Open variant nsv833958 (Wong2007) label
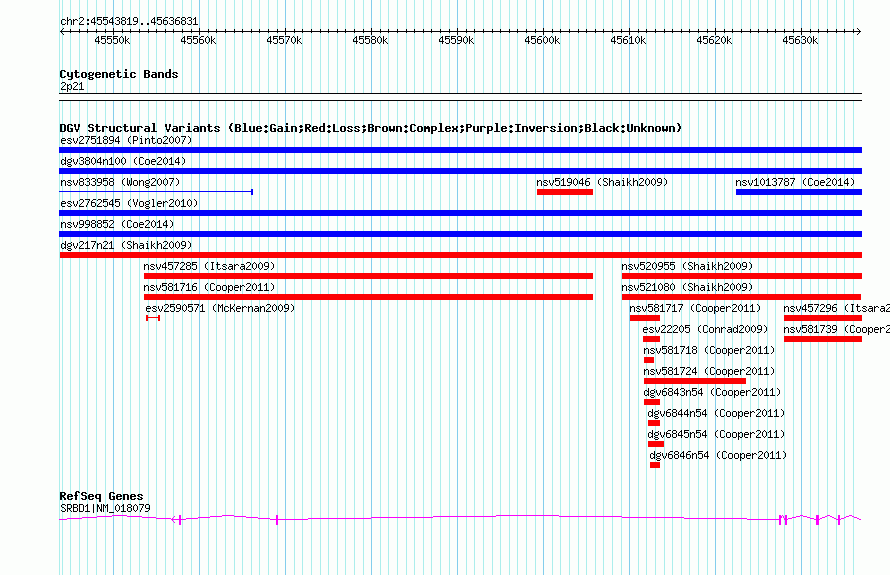The image size is (890, 575). click(x=120, y=182)
